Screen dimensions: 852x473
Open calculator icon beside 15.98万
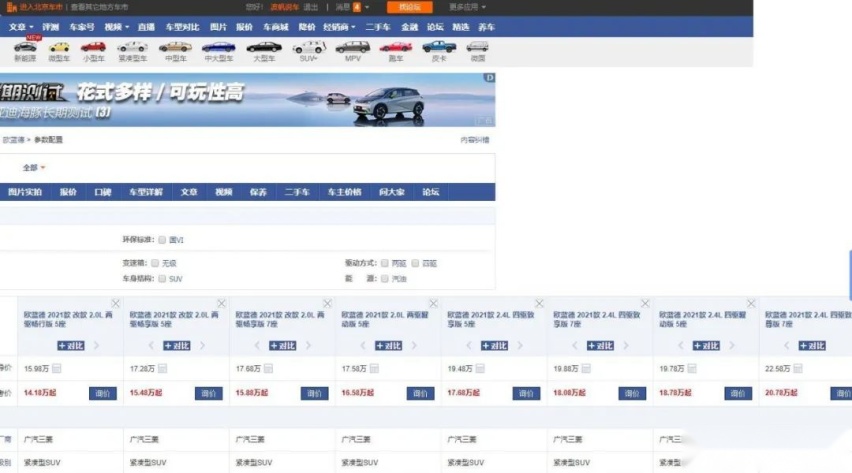(x=57, y=369)
